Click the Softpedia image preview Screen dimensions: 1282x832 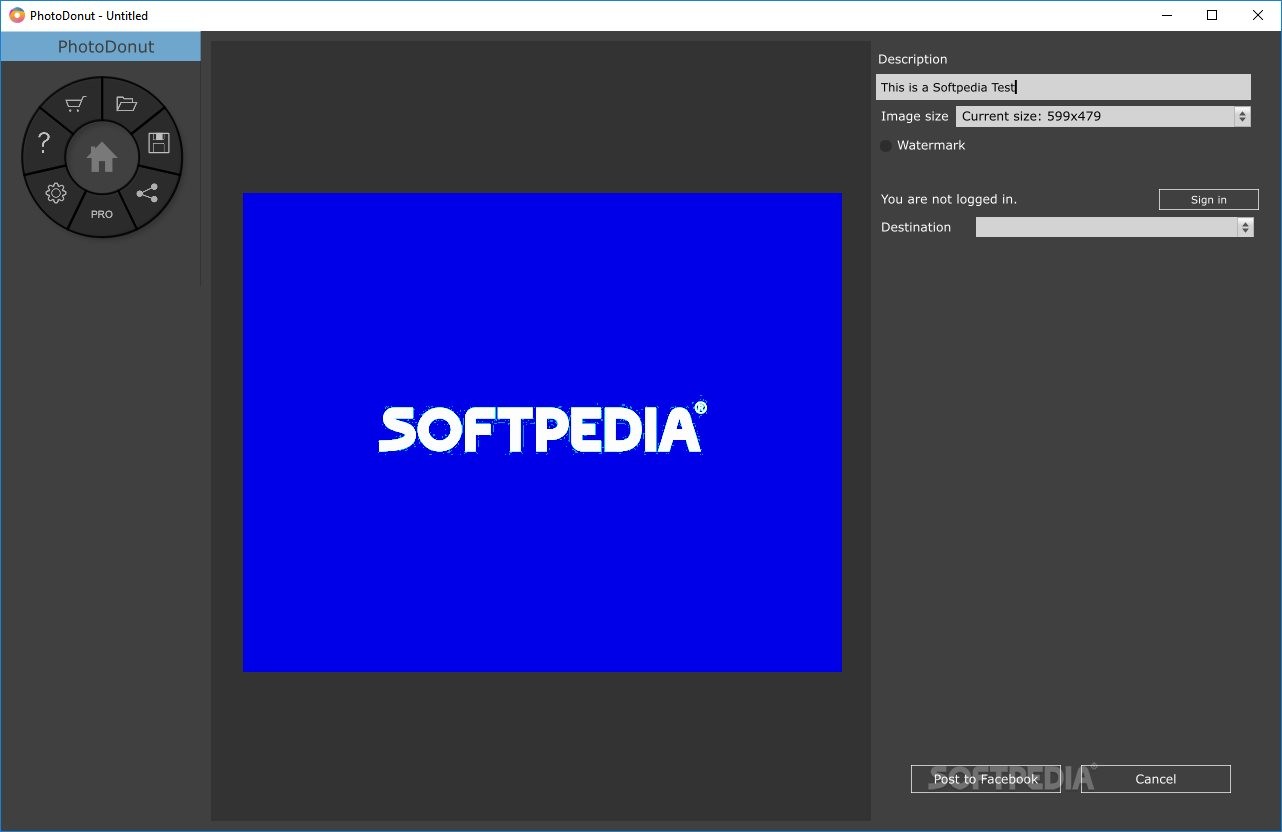[542, 432]
